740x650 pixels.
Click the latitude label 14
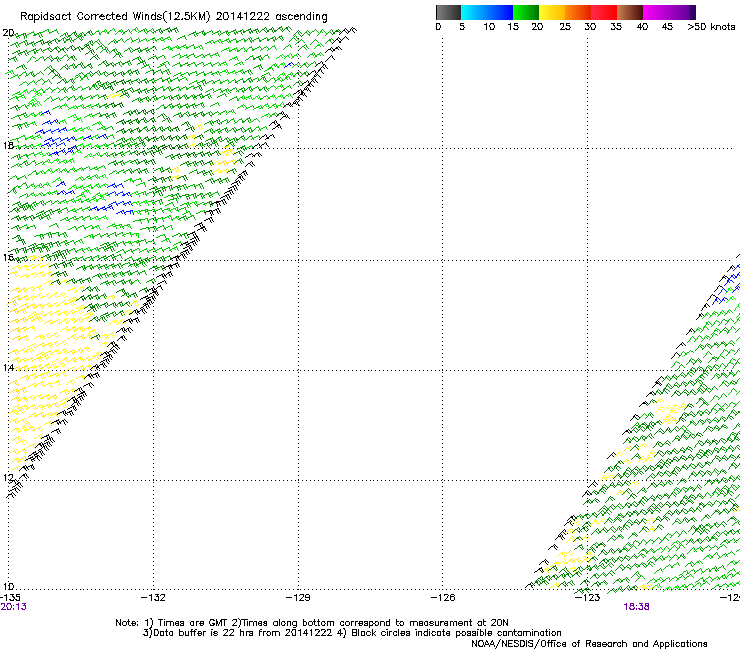[8, 367]
